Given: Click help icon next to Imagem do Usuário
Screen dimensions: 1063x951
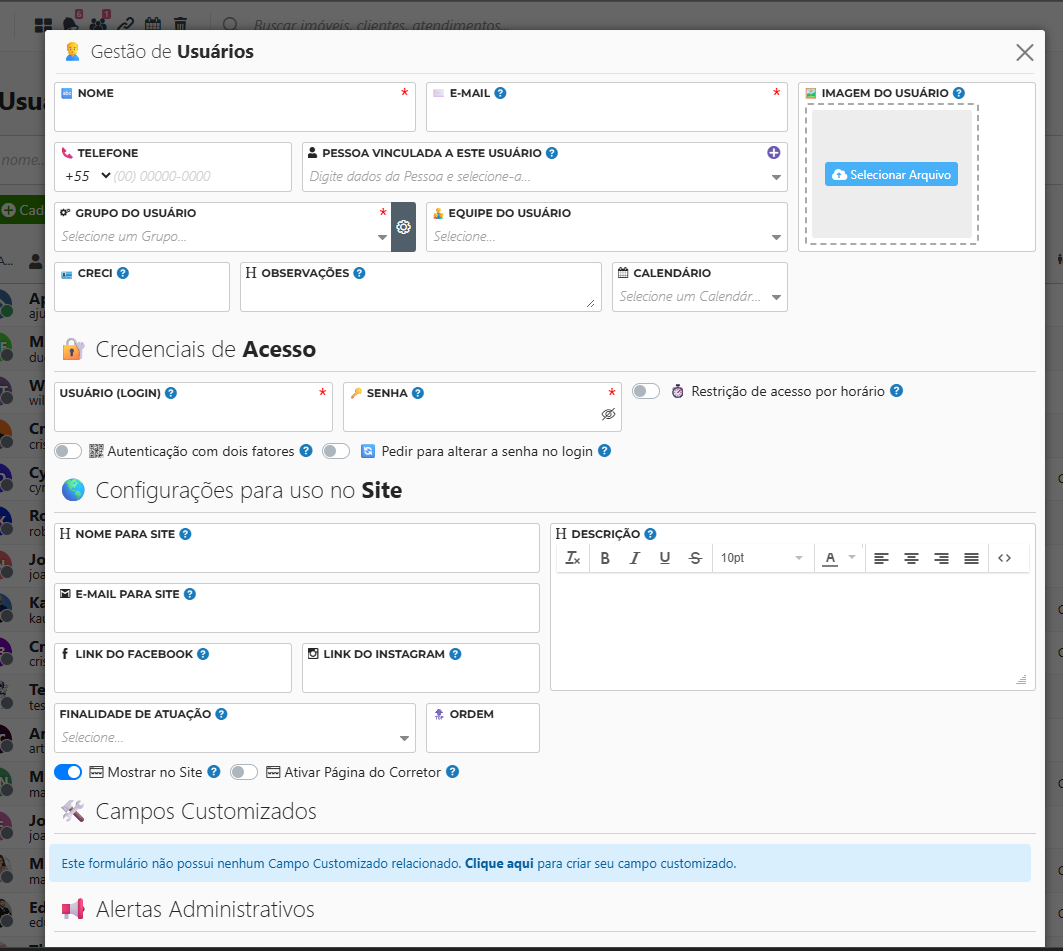Looking at the screenshot, I should [x=959, y=93].
